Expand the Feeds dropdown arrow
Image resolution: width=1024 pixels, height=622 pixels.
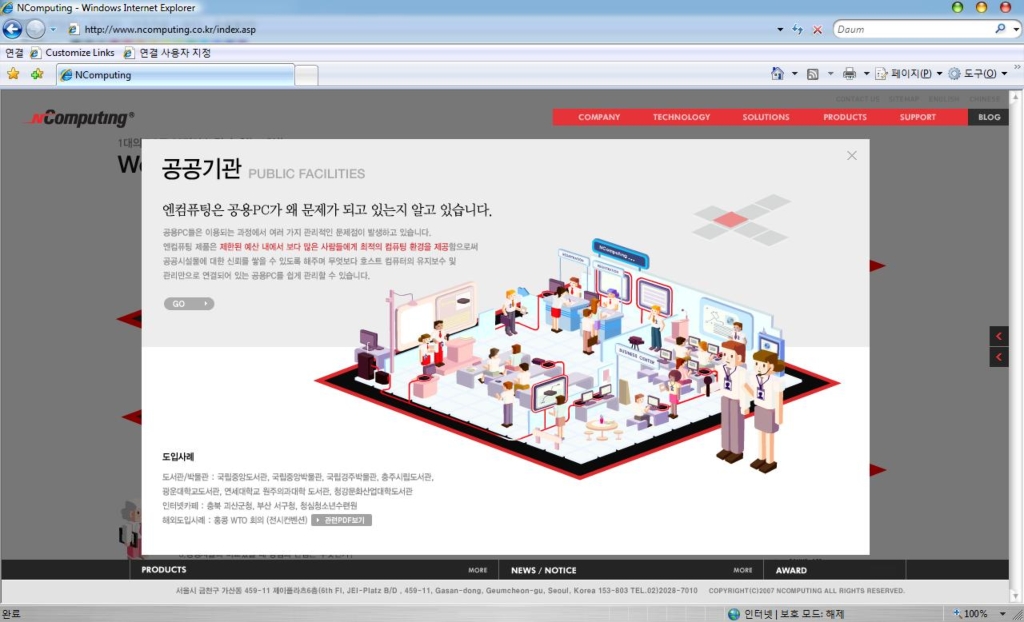830,74
